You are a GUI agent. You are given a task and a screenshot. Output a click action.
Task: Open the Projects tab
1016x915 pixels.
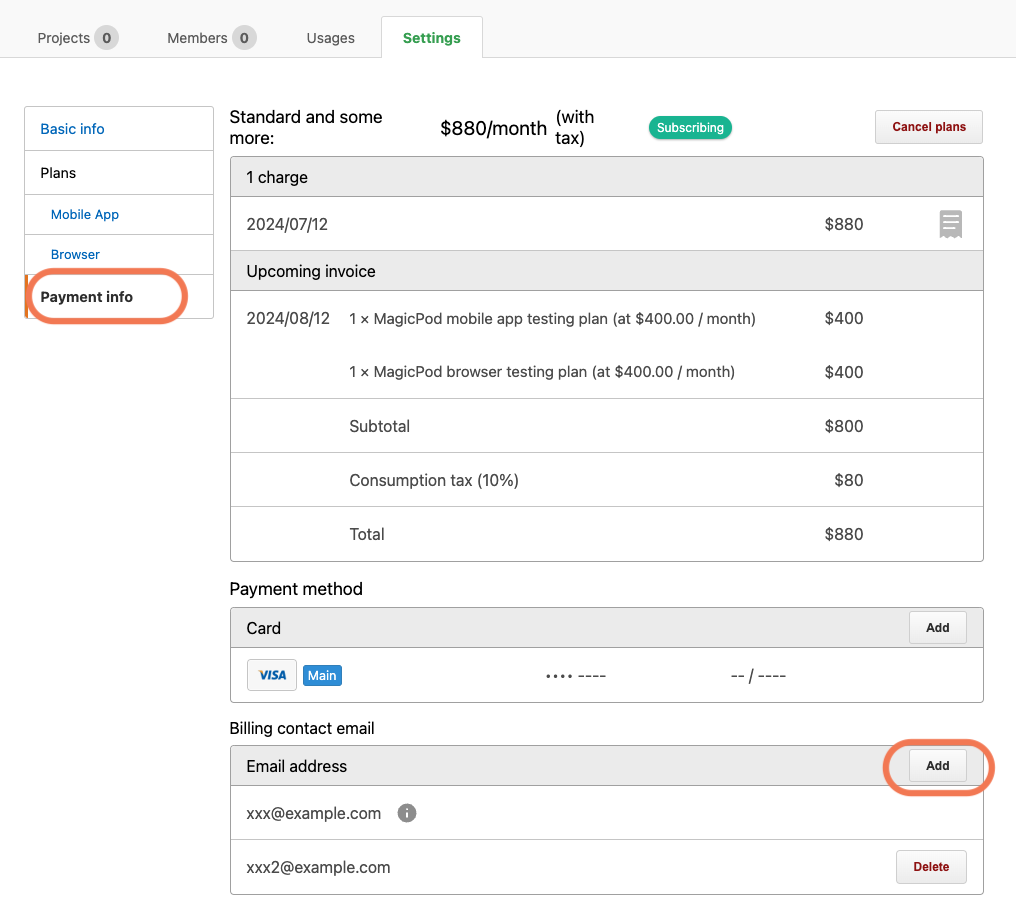tap(78, 38)
